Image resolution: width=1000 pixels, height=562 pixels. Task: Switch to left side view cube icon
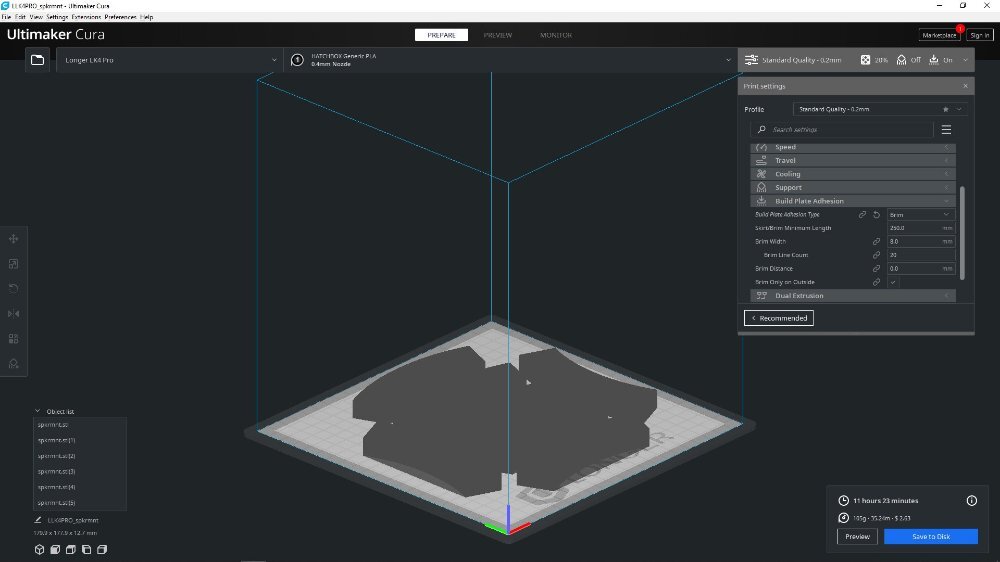[x=86, y=549]
